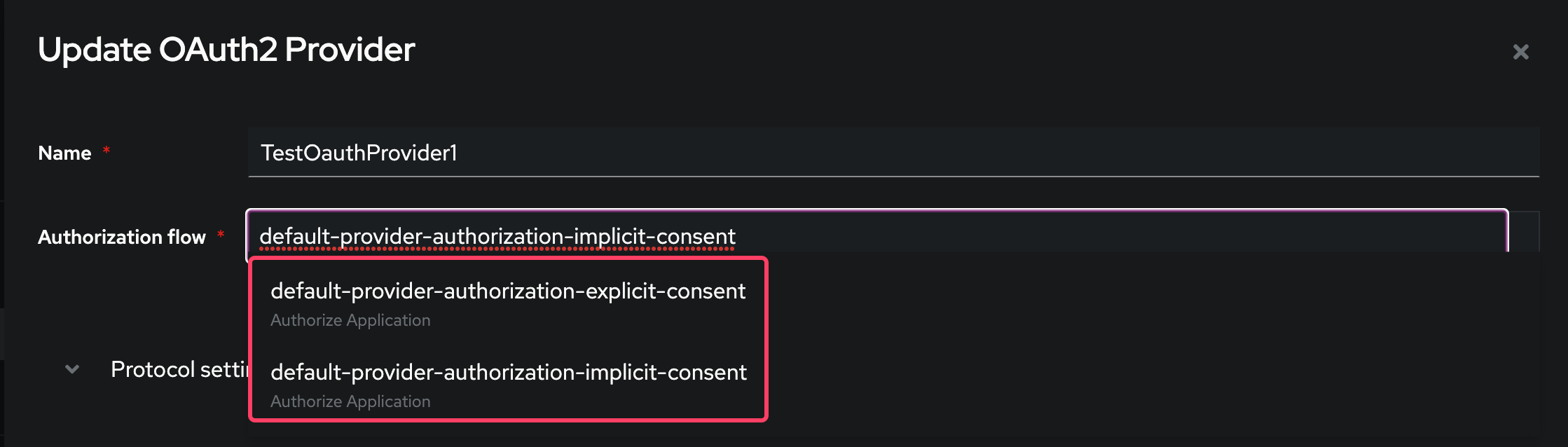Image resolution: width=1568 pixels, height=447 pixels.
Task: Click the Name input containing TestOauthProvider1
Action: tap(631, 153)
